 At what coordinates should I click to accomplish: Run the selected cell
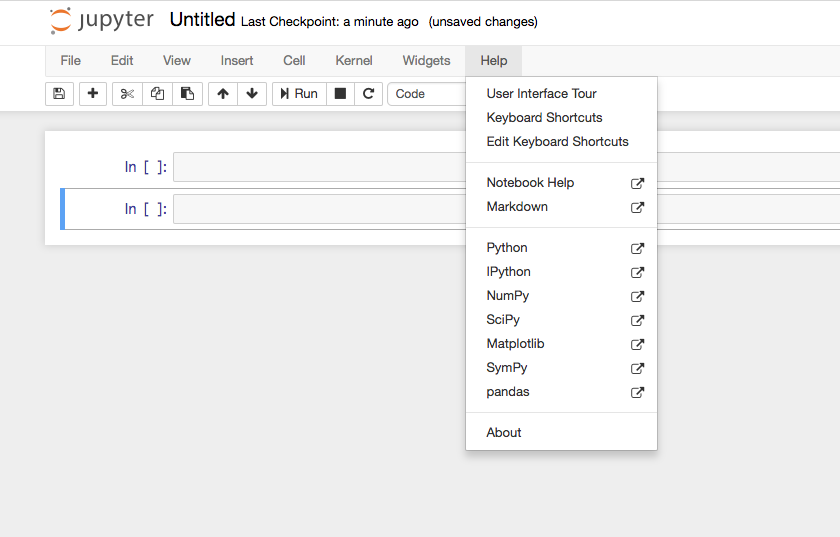point(299,94)
